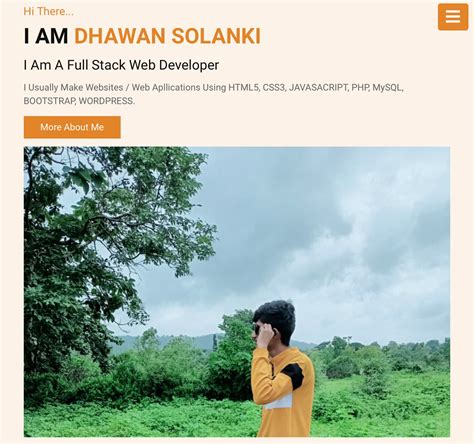
Task: Click the person in the yellow hoodie
Action: click(x=282, y=368)
